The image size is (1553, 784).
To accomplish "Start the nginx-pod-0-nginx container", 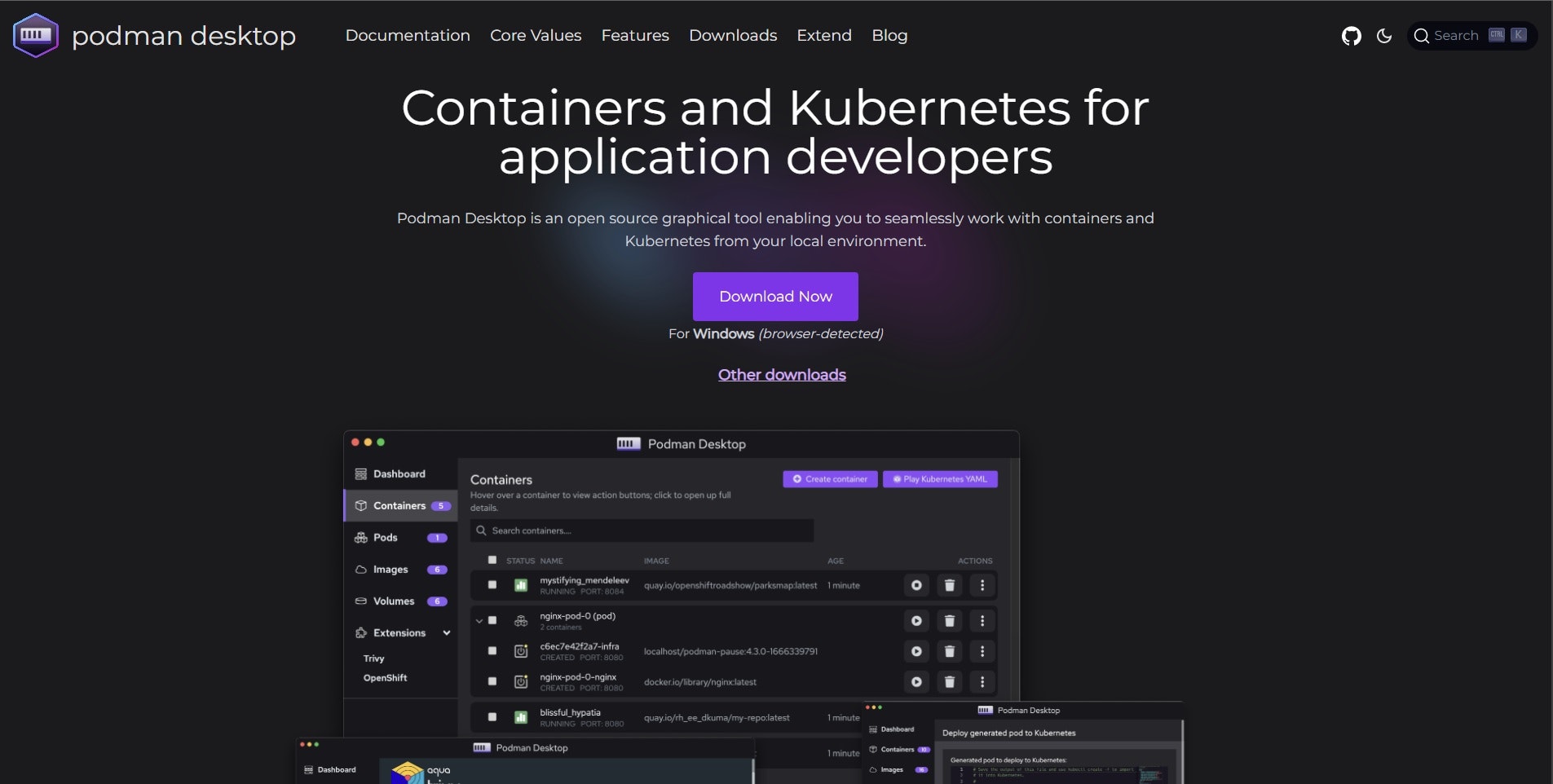I will [x=916, y=682].
